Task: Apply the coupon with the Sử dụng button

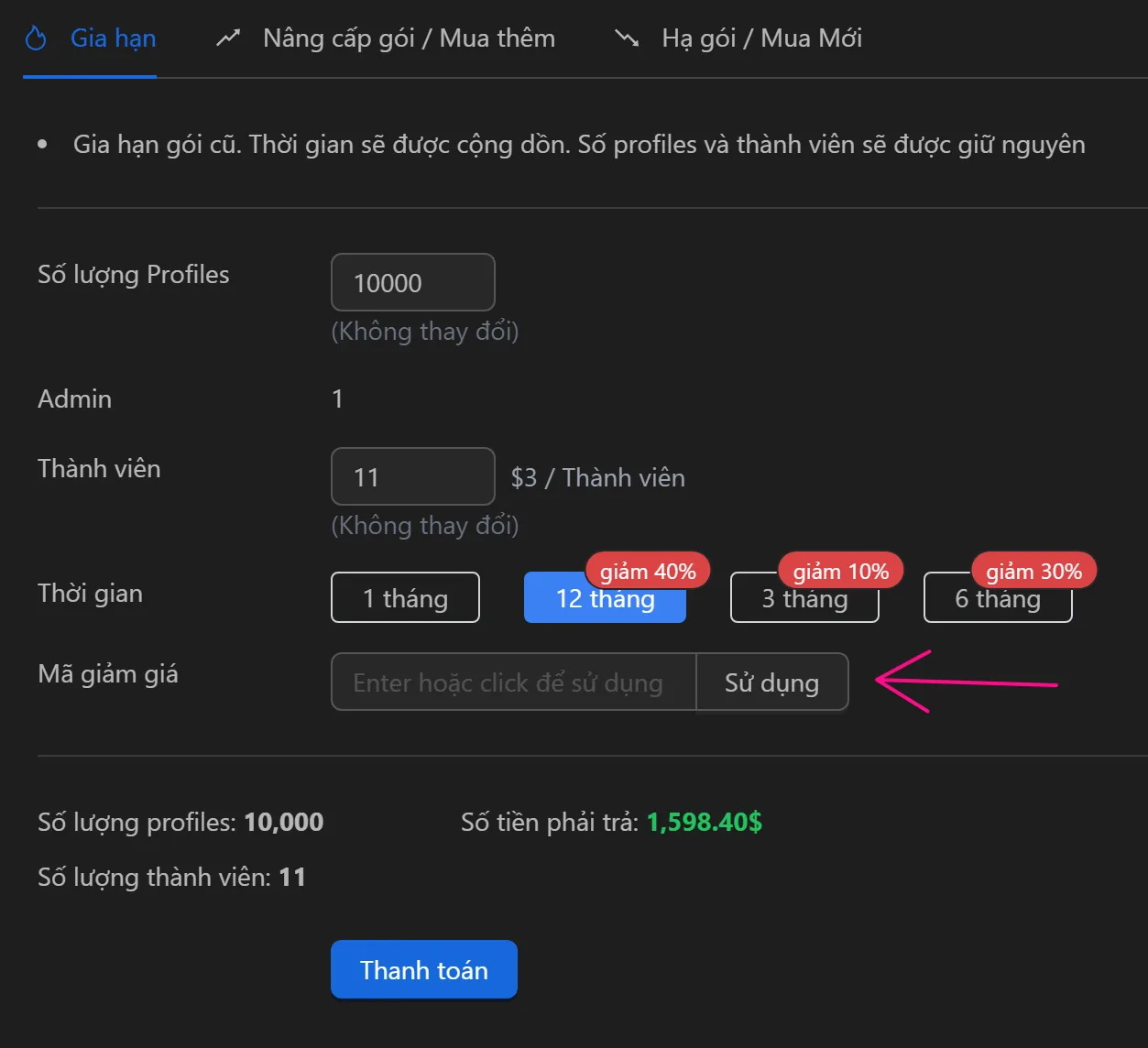Action: point(771,682)
